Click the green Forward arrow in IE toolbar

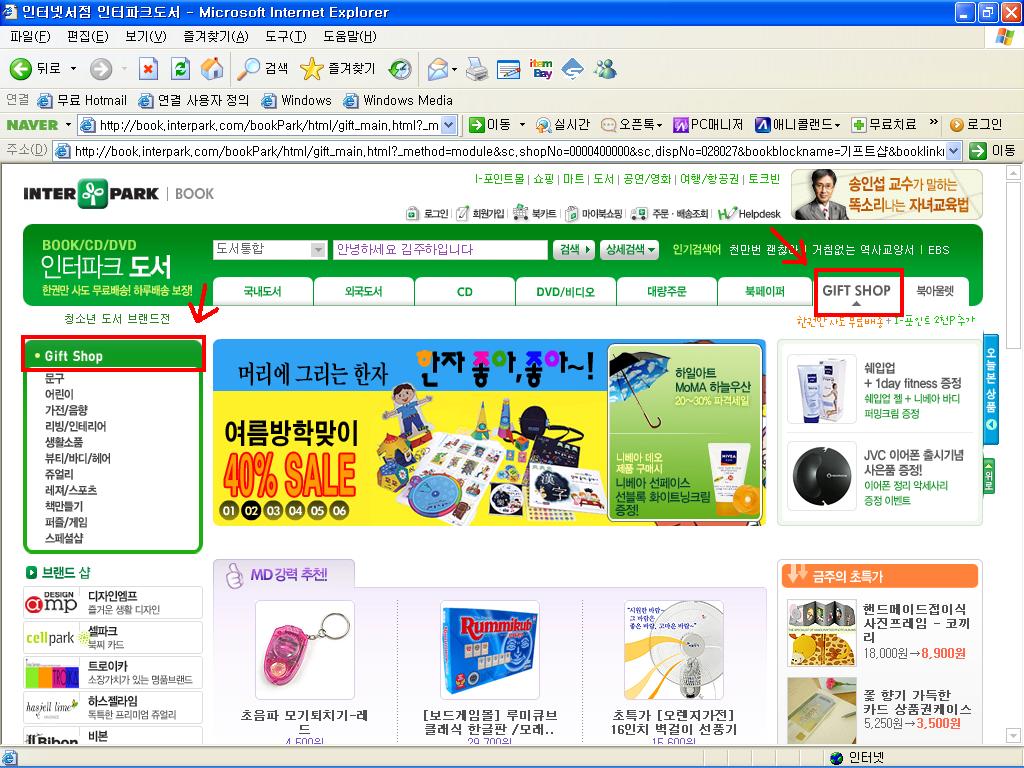pos(101,68)
